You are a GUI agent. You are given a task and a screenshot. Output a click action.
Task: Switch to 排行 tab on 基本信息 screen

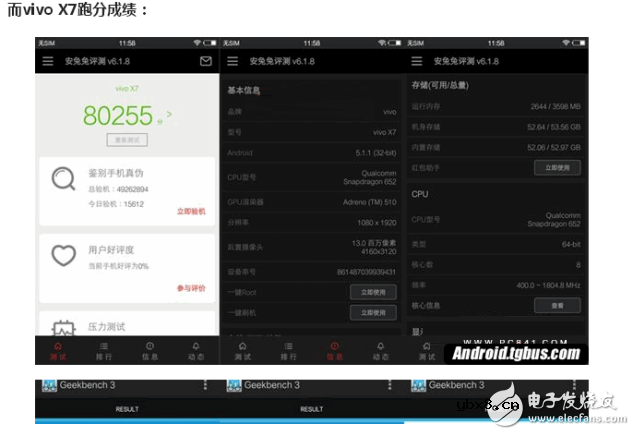tap(288, 351)
